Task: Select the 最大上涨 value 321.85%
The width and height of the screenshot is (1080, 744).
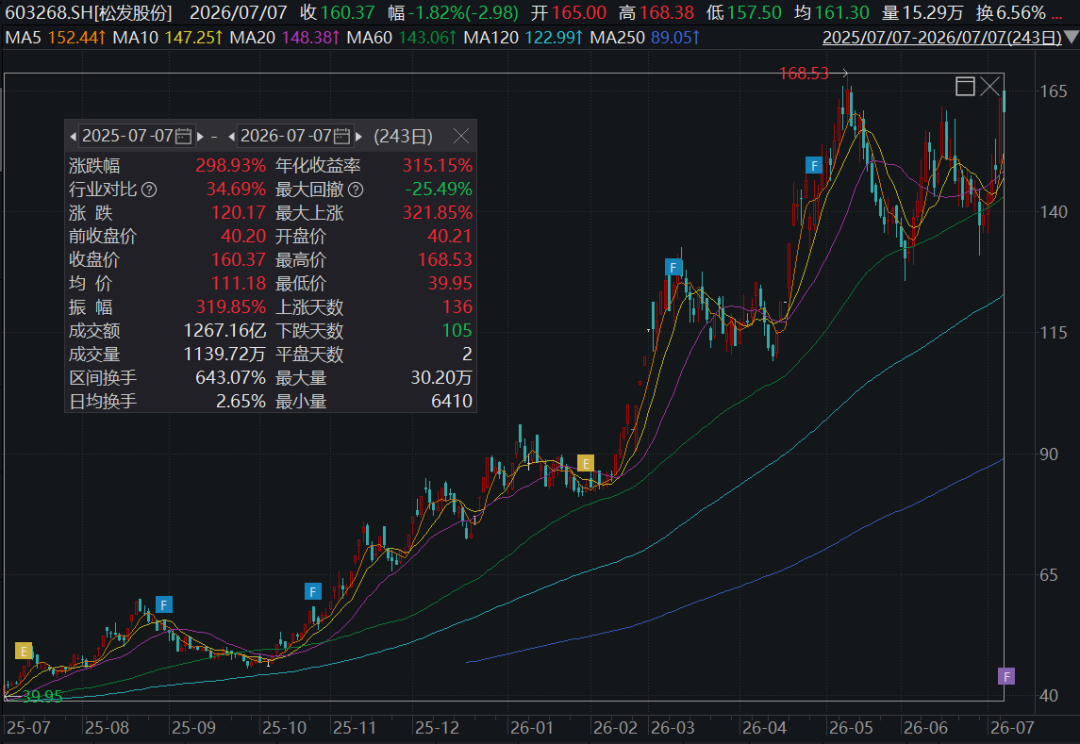Action: [437, 213]
